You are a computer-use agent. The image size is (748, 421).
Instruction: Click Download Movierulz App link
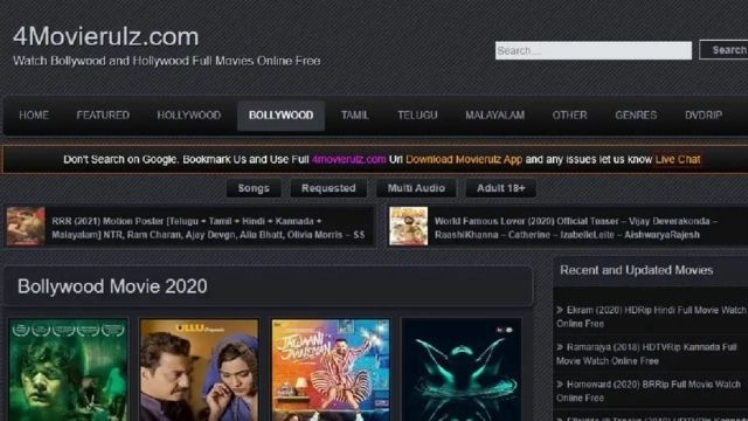tap(464, 159)
